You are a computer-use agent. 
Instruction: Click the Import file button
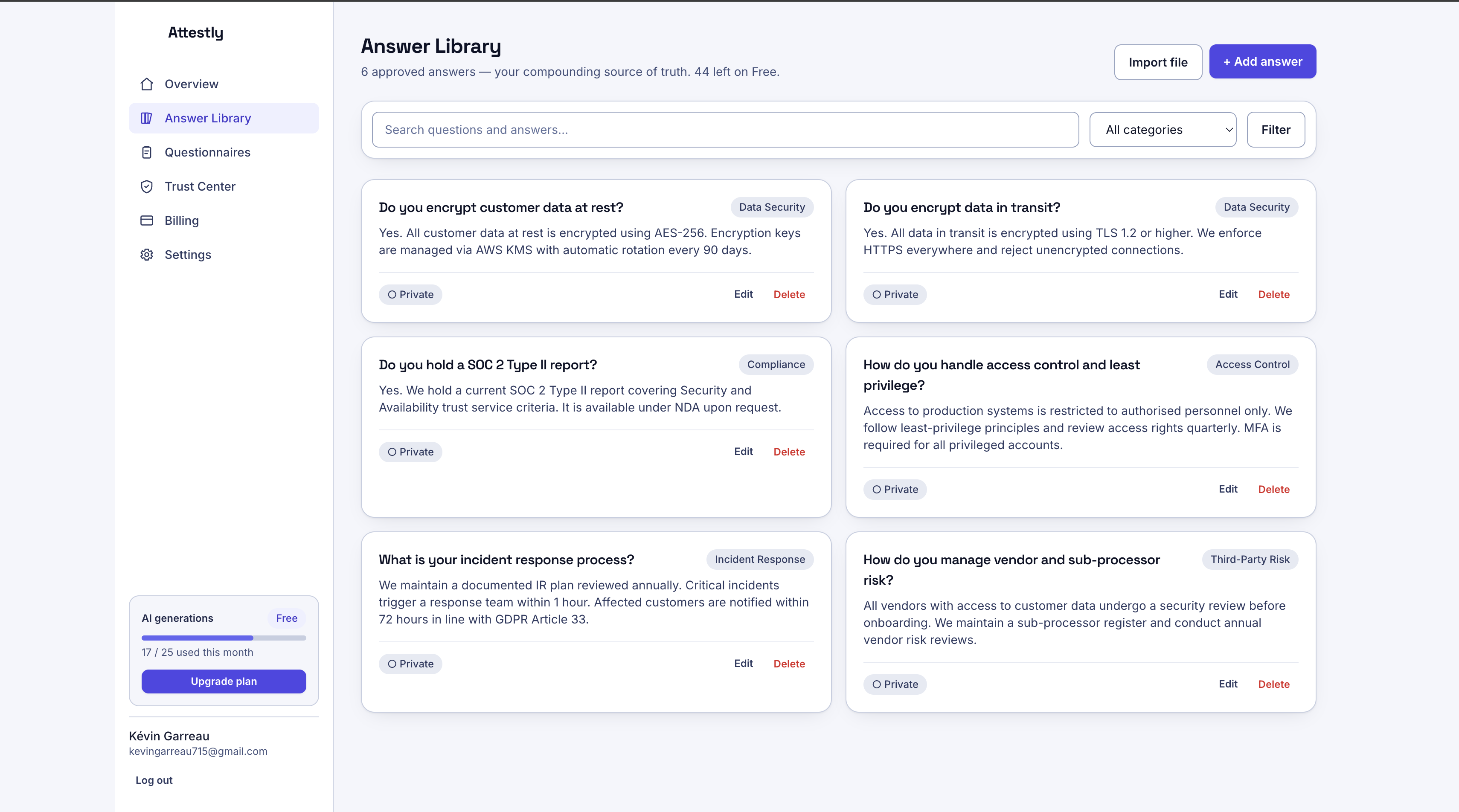point(1158,62)
